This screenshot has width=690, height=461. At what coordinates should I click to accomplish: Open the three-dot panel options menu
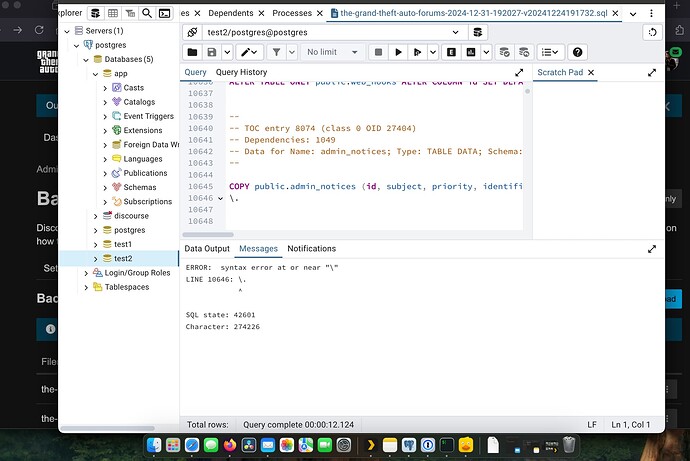point(651,14)
